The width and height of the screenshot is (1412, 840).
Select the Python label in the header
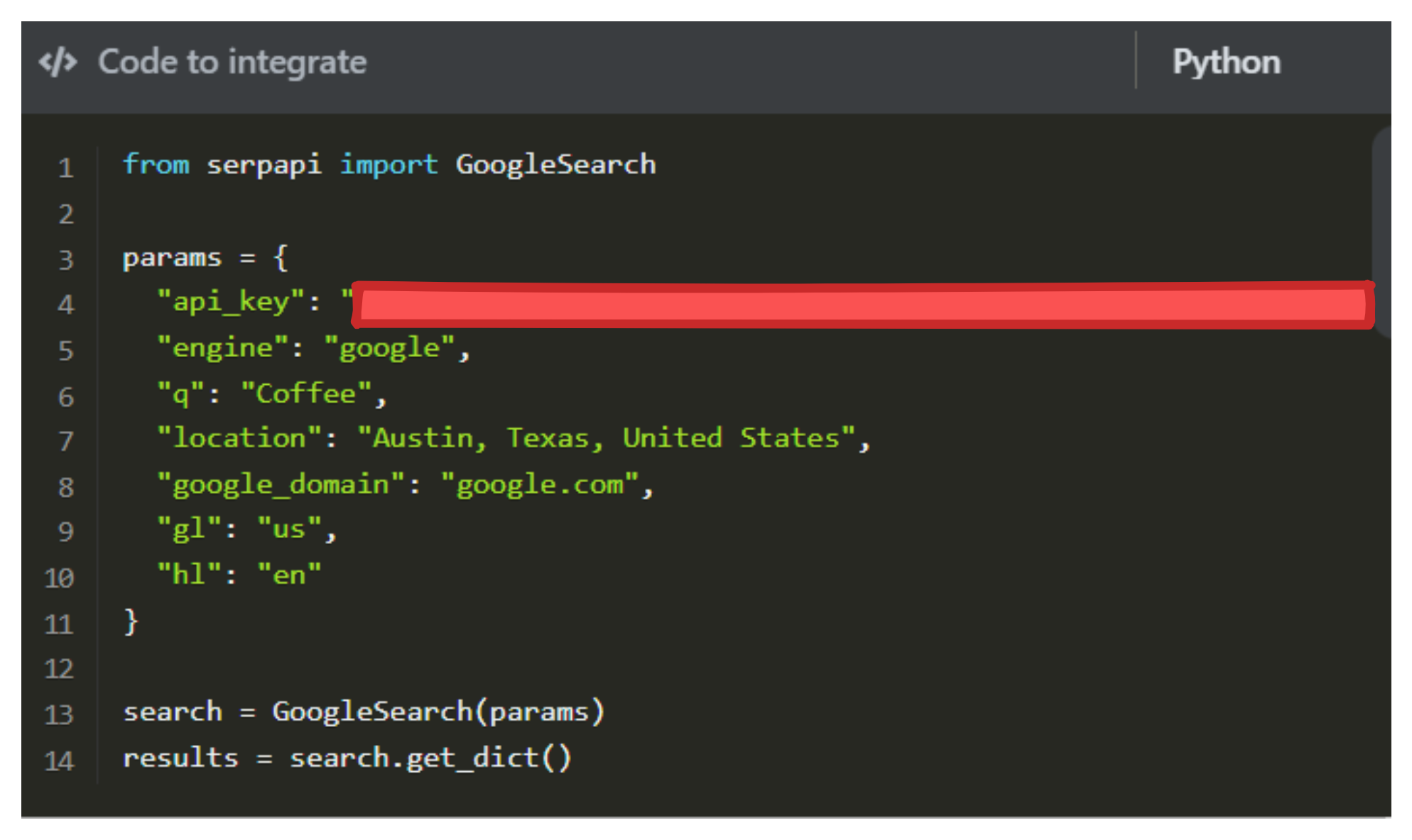coord(1225,61)
